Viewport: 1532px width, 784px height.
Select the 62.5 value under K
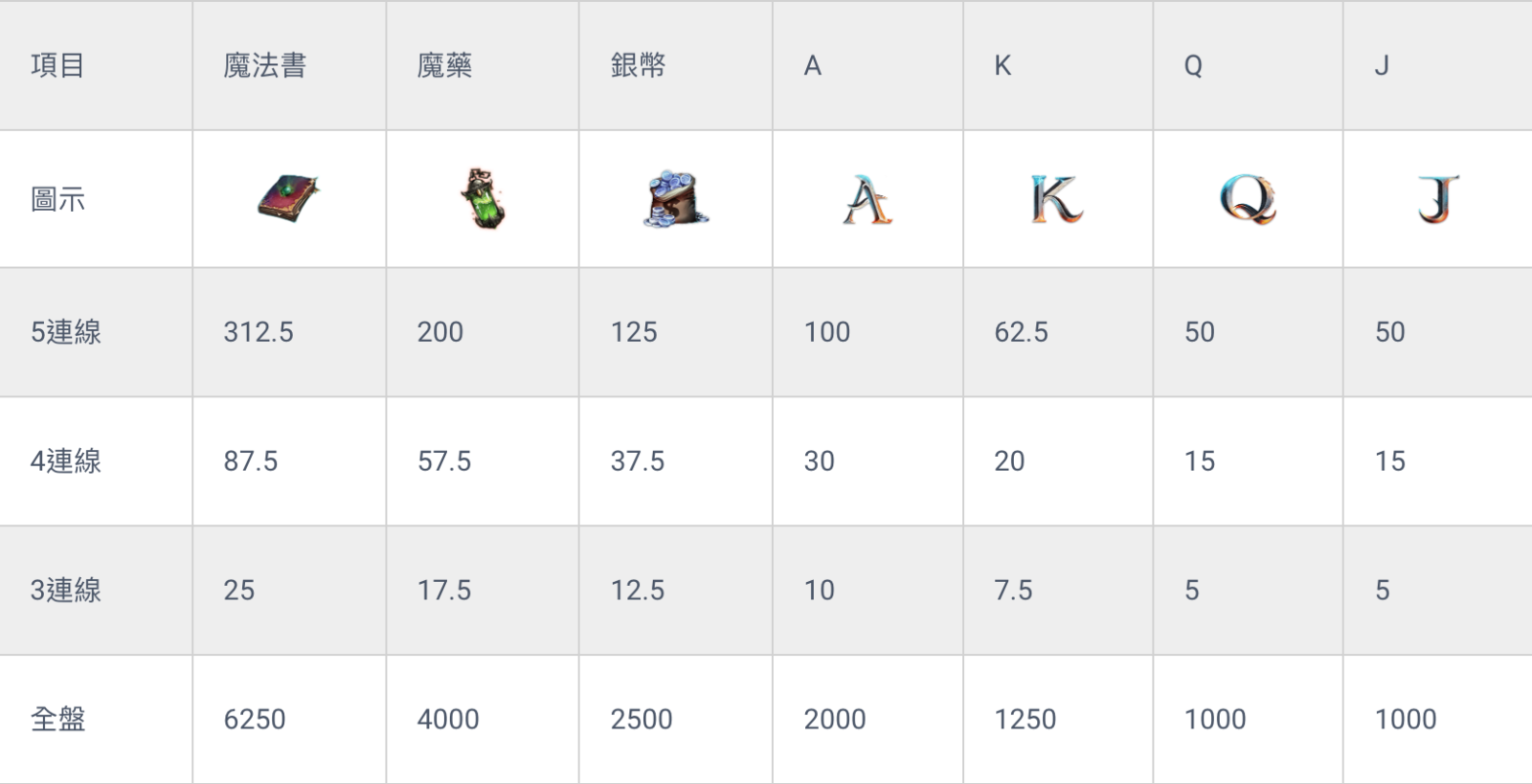(1022, 332)
